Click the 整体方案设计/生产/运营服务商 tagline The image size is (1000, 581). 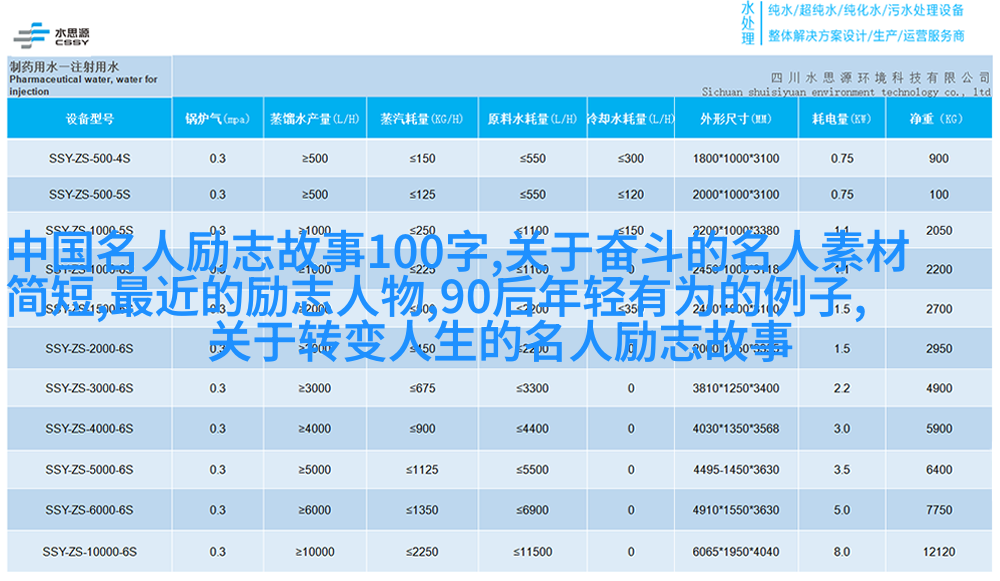click(865, 36)
